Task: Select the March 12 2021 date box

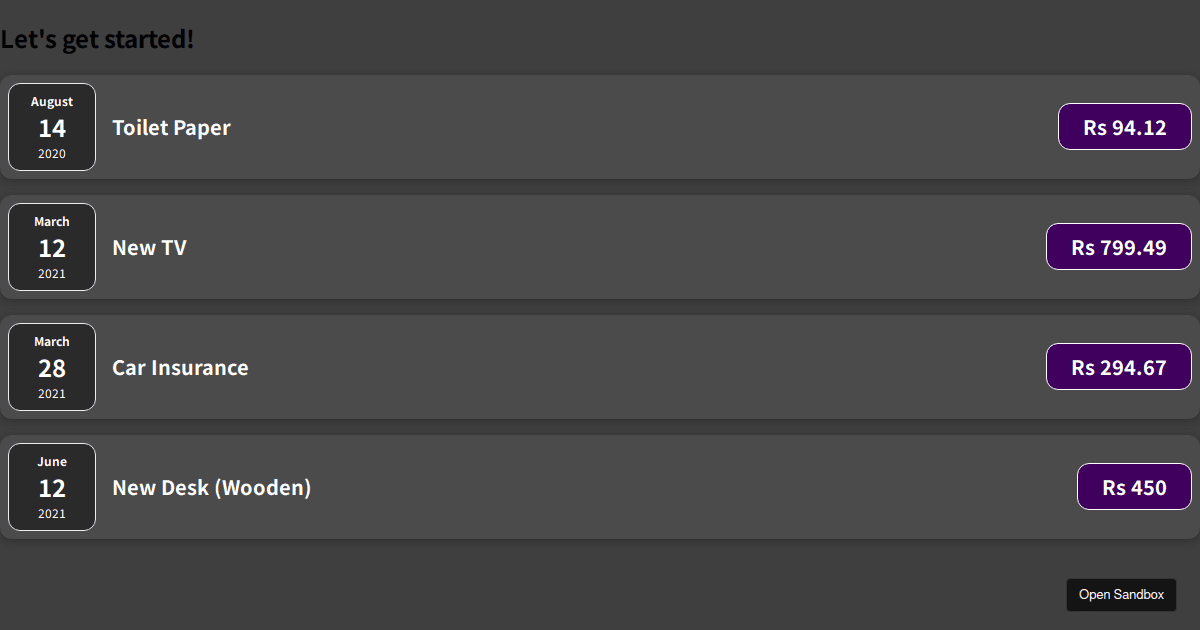Action: 52,247
